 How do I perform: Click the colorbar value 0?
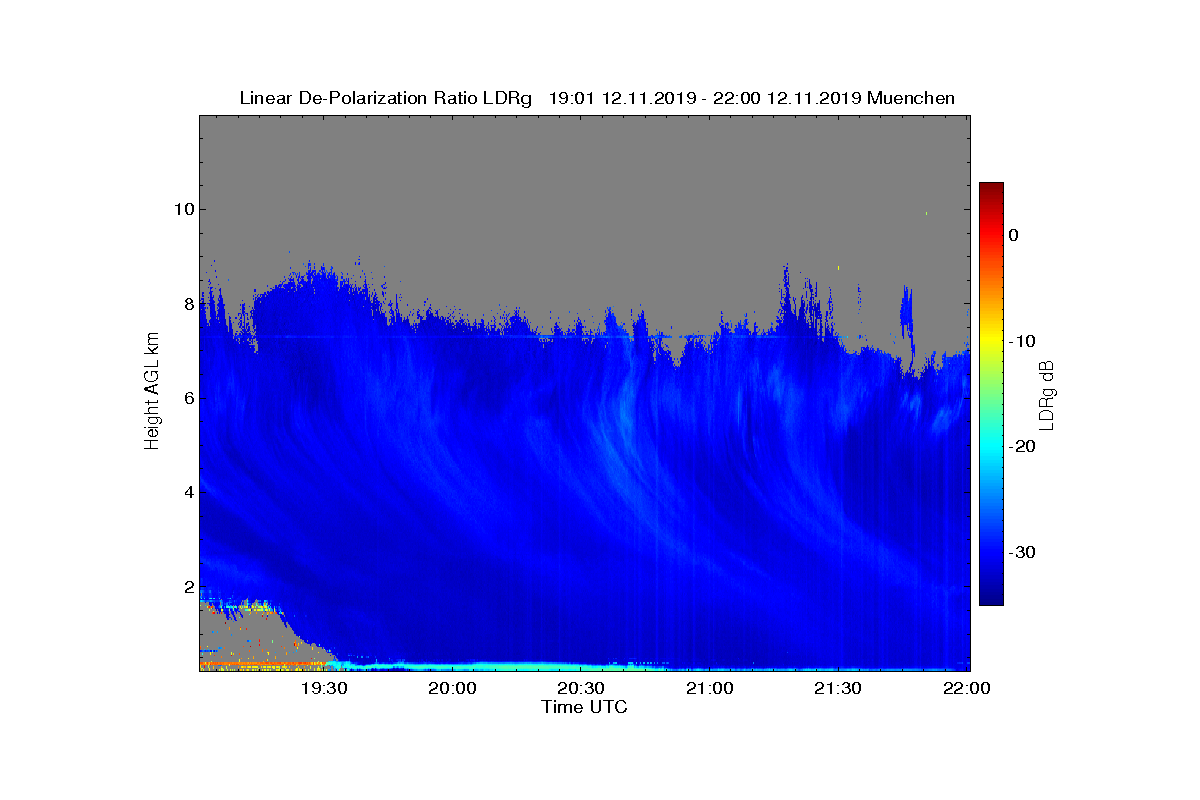[1014, 235]
